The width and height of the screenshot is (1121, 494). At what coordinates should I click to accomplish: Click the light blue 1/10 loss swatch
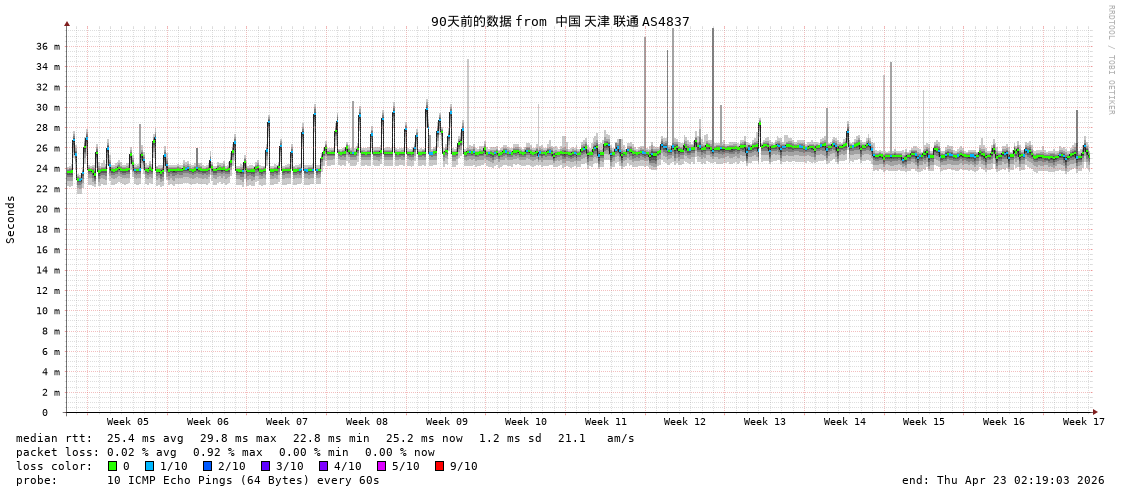pos(149,466)
